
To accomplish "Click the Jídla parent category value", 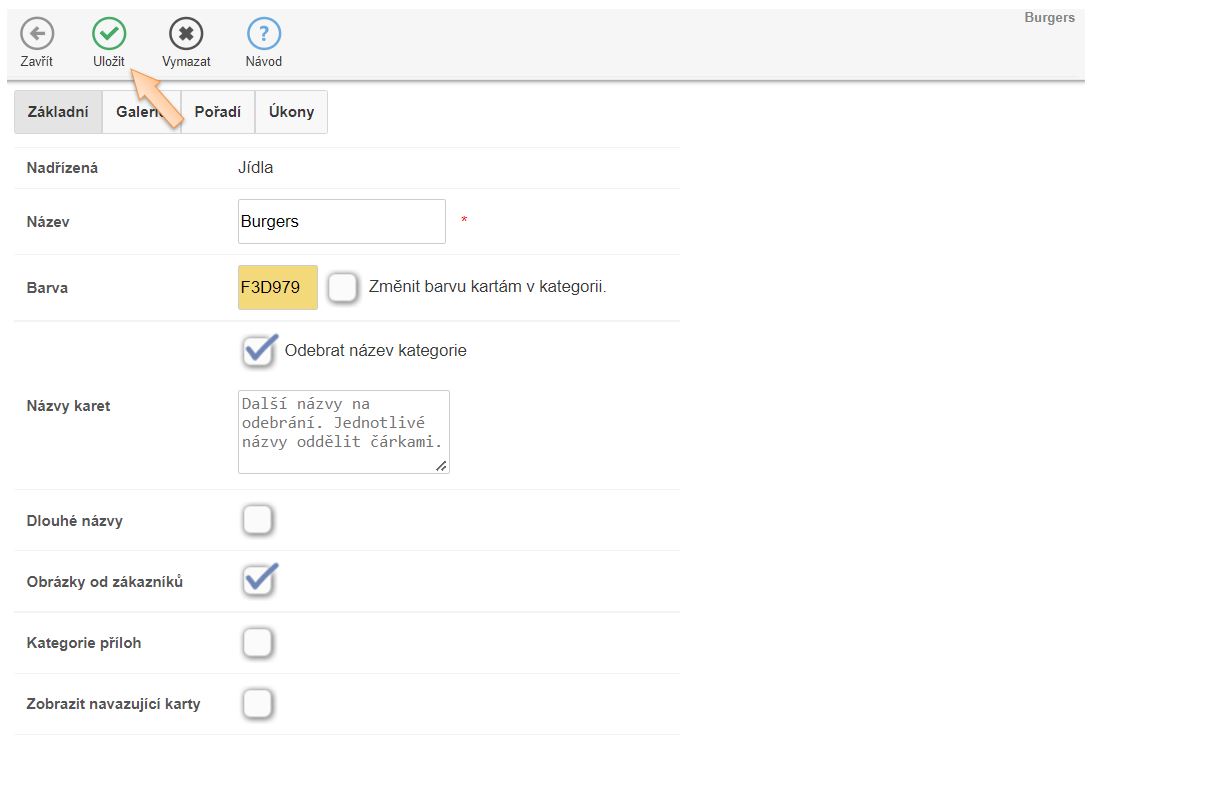I will 255,168.
